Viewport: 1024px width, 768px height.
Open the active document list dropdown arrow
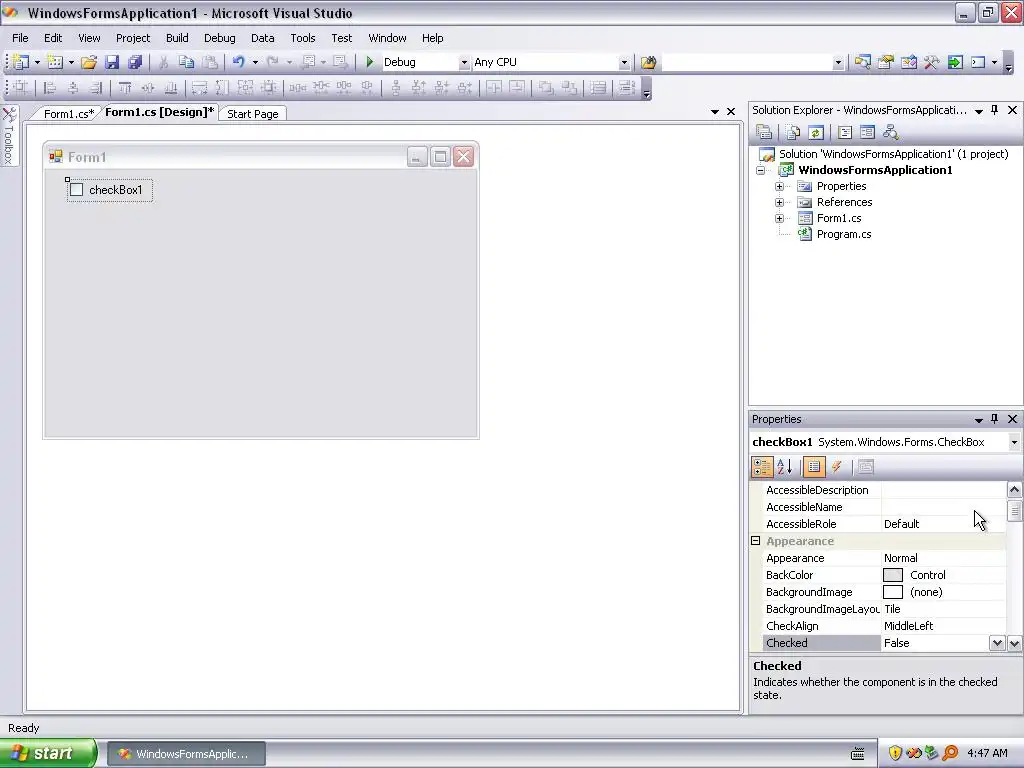coord(715,112)
